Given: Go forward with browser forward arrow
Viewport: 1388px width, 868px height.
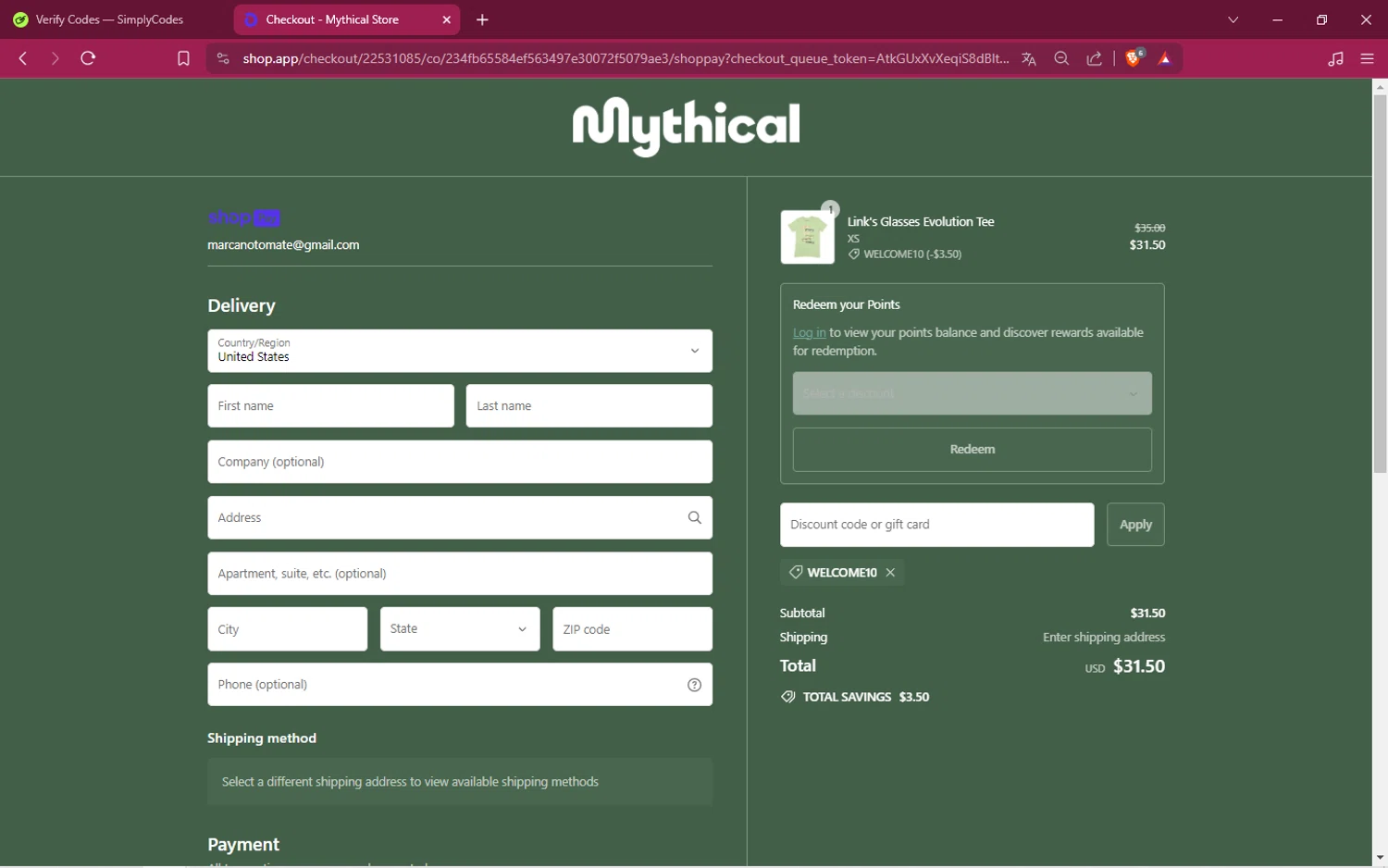Looking at the screenshot, I should (56, 58).
